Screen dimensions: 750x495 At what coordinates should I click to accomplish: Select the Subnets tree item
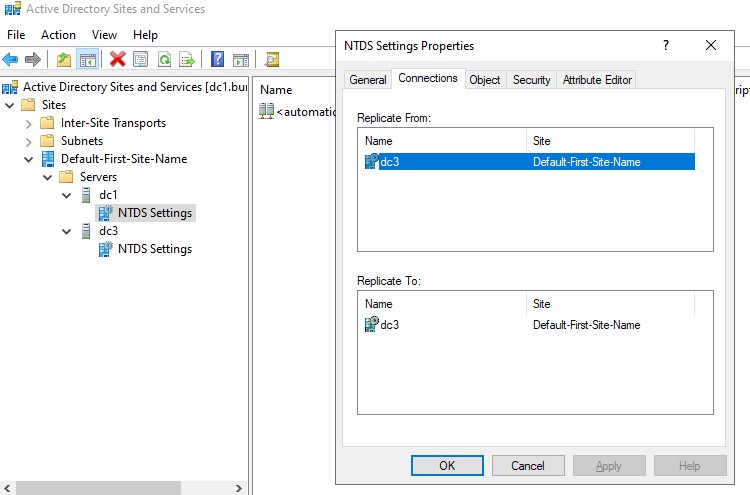[82, 141]
